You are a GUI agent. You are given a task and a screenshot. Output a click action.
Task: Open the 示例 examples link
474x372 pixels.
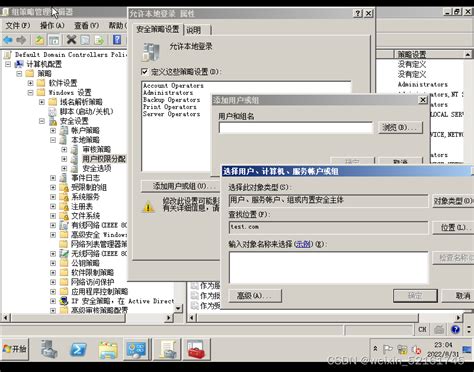tap(303, 244)
